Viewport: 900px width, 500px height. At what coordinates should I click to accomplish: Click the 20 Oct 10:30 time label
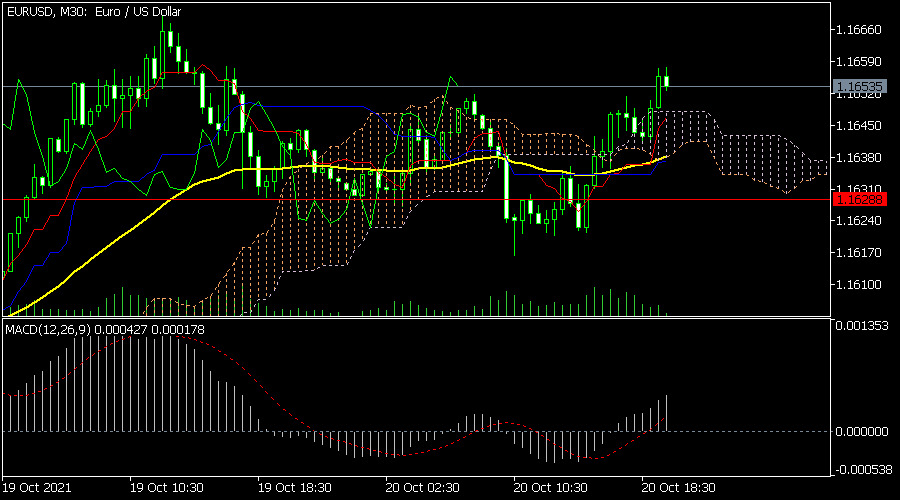550,488
